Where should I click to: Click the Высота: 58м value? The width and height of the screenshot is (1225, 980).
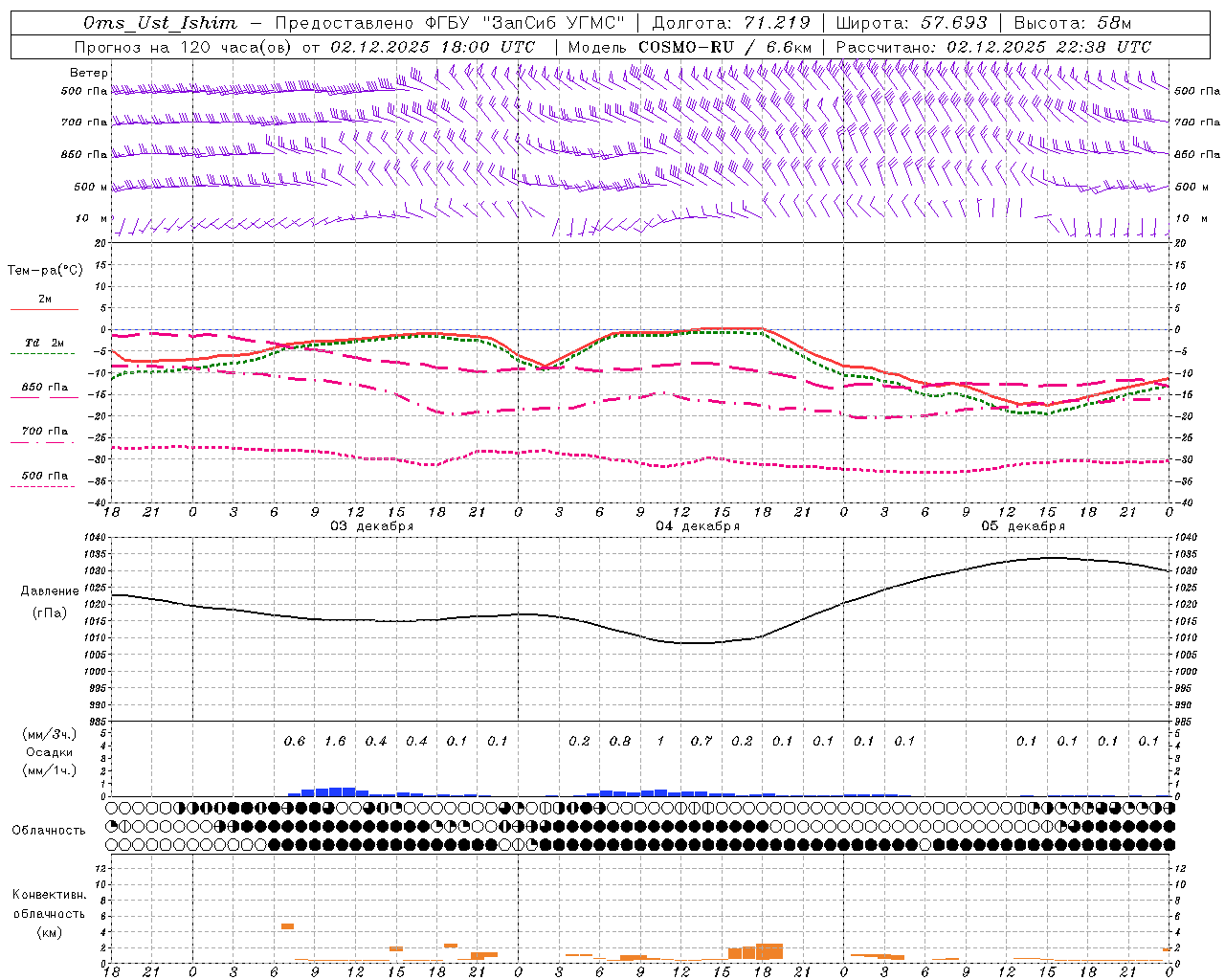click(x=1072, y=23)
